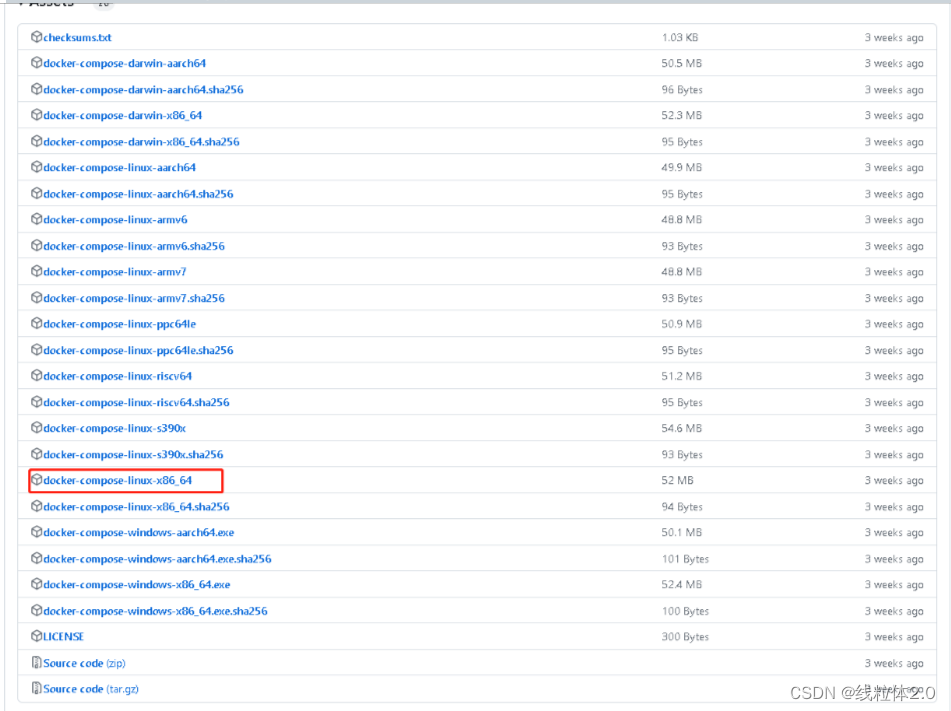The height and width of the screenshot is (711, 951).
Task: Open docker-compose-linux-x86_64.sha256 link
Action: point(136,507)
